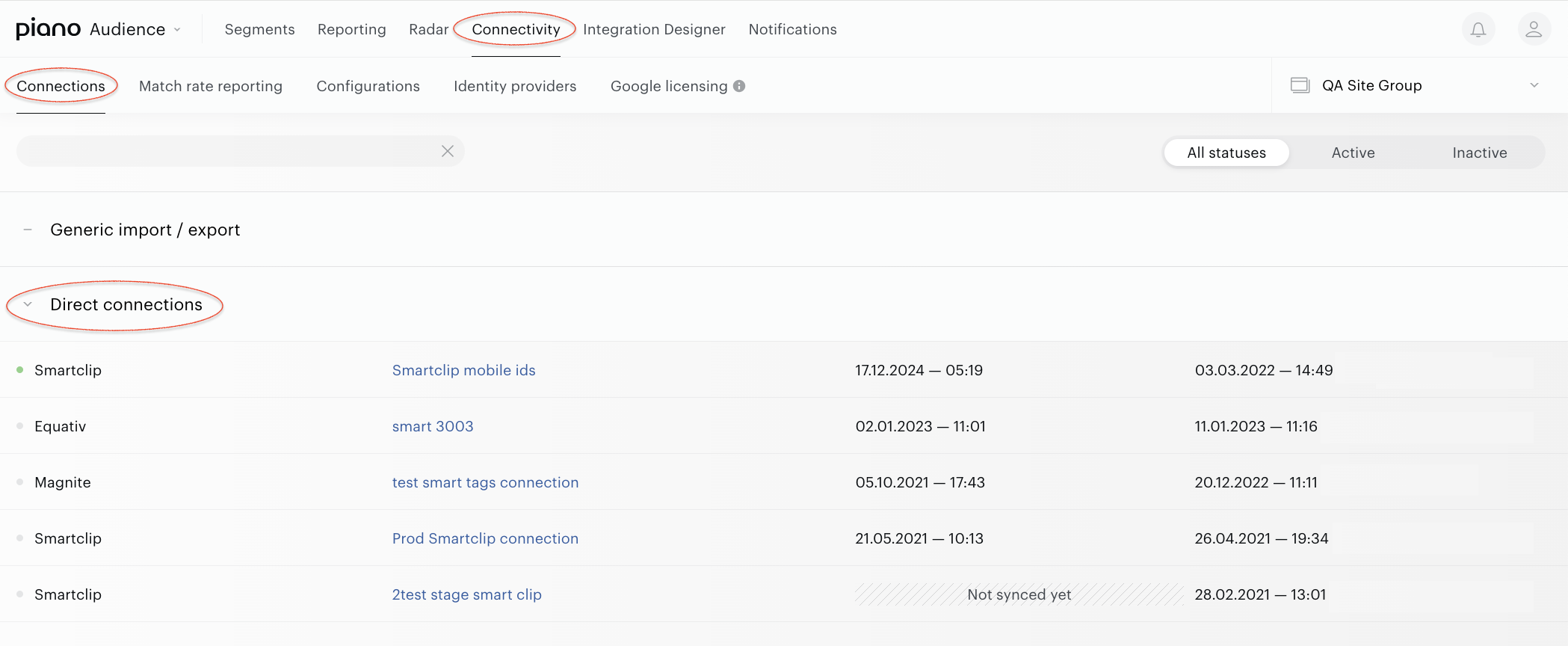Filter connections by Inactive status
The height and width of the screenshot is (646, 1568).
coord(1479,153)
